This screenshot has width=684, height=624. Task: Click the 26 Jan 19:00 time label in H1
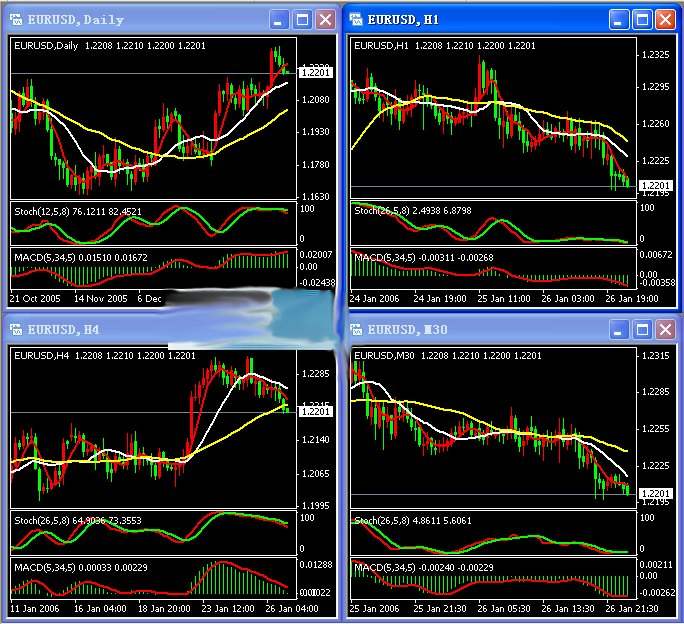[632, 298]
